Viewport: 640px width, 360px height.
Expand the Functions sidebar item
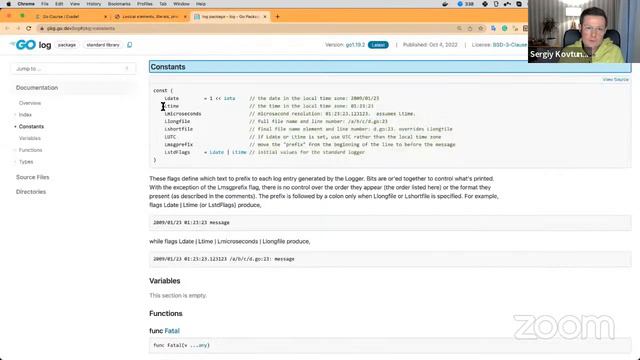point(30,150)
